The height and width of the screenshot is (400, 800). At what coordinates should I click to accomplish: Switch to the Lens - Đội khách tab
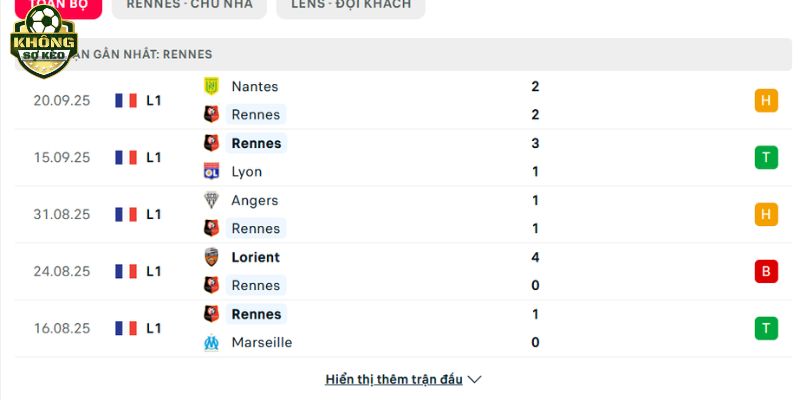pyautogui.click(x=351, y=6)
